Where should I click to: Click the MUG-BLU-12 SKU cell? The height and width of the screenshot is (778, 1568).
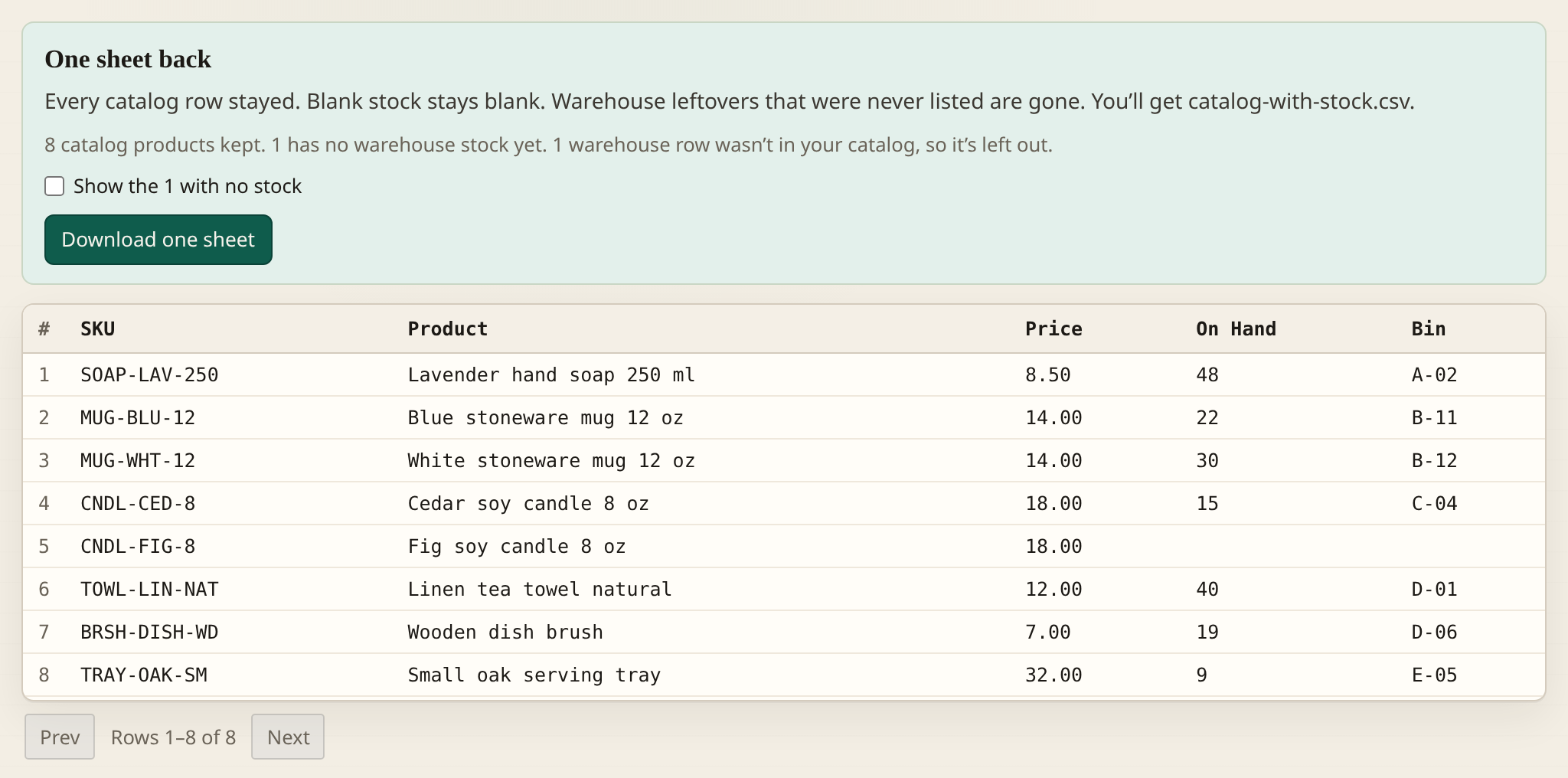pyautogui.click(x=138, y=418)
